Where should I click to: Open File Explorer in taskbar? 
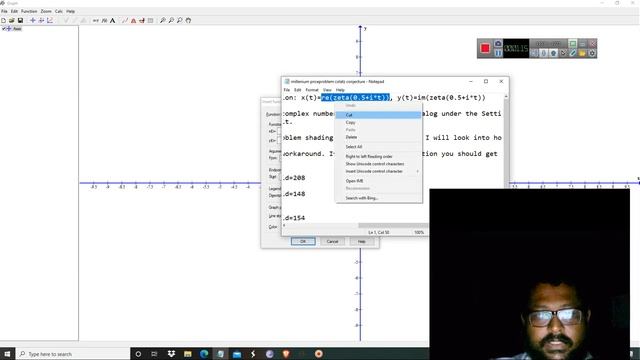(188, 354)
